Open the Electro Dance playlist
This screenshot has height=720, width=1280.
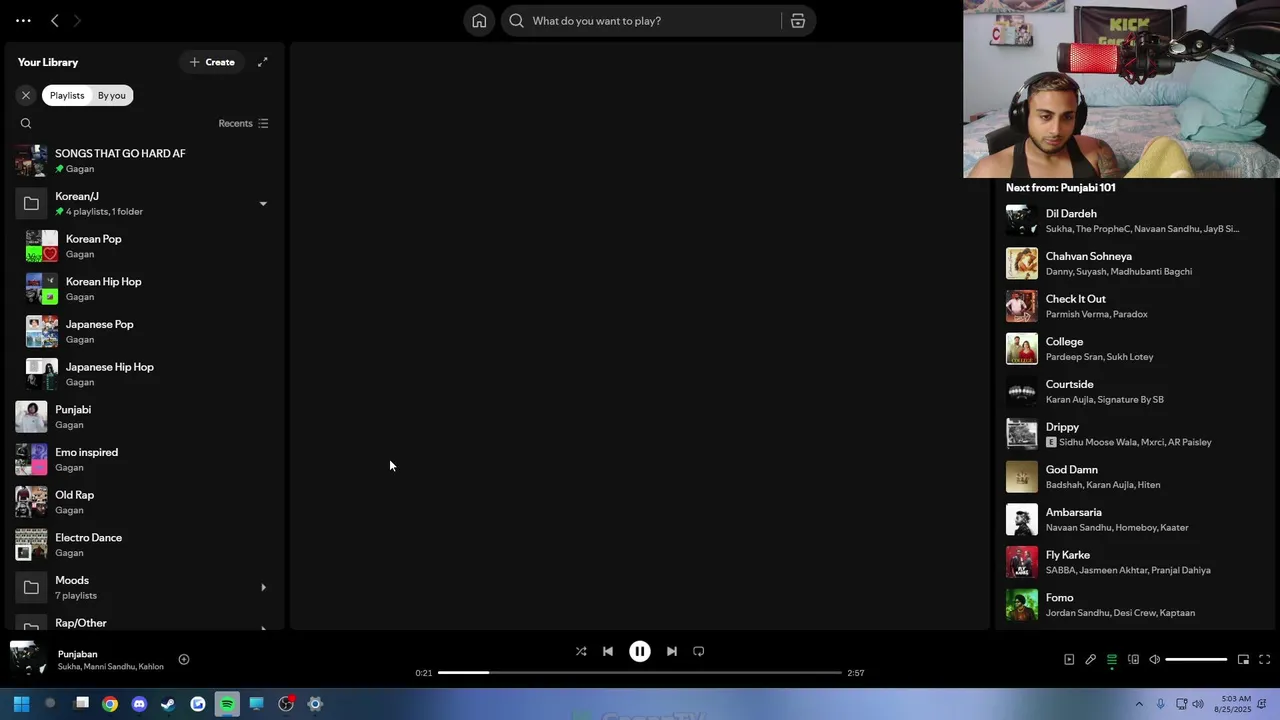pyautogui.click(x=144, y=545)
